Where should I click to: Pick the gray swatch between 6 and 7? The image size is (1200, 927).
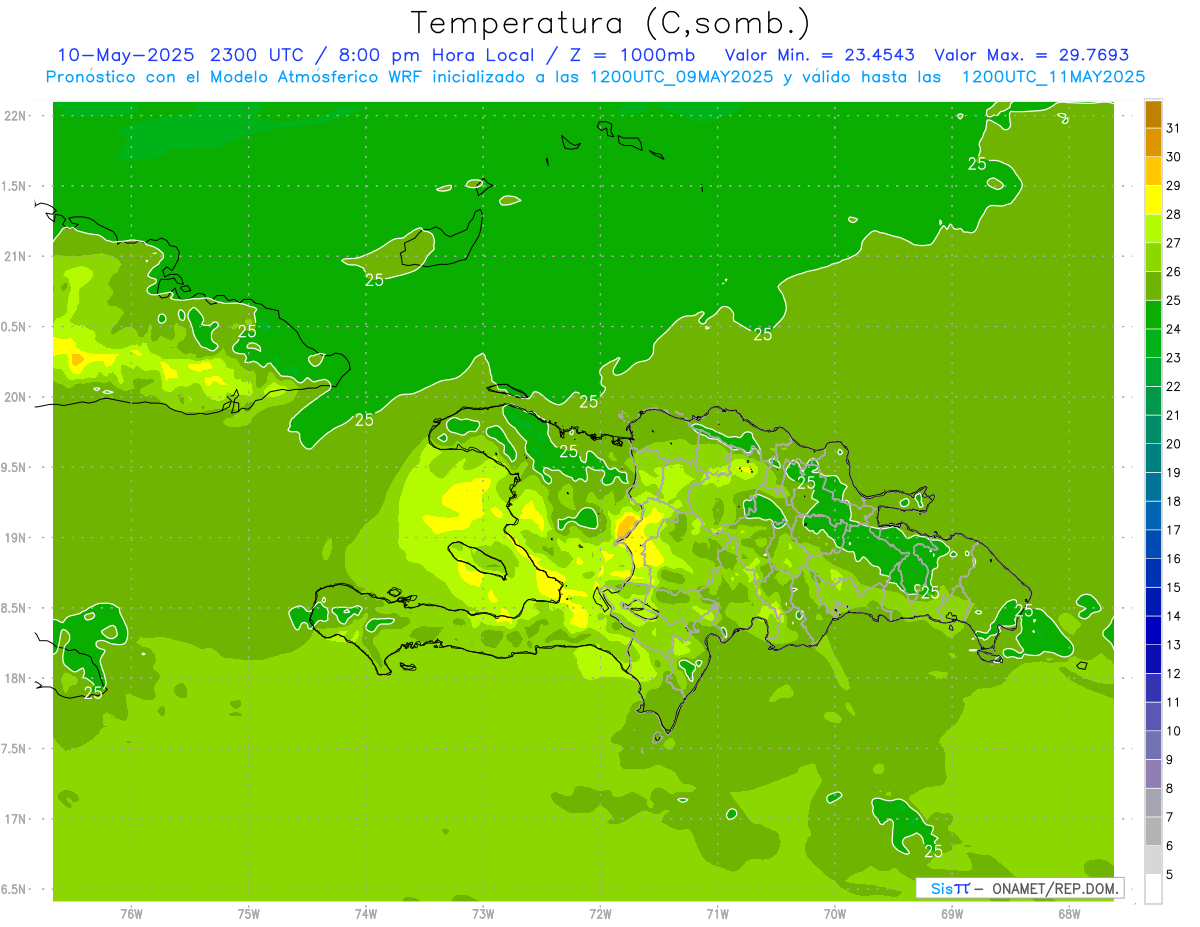tap(1153, 831)
